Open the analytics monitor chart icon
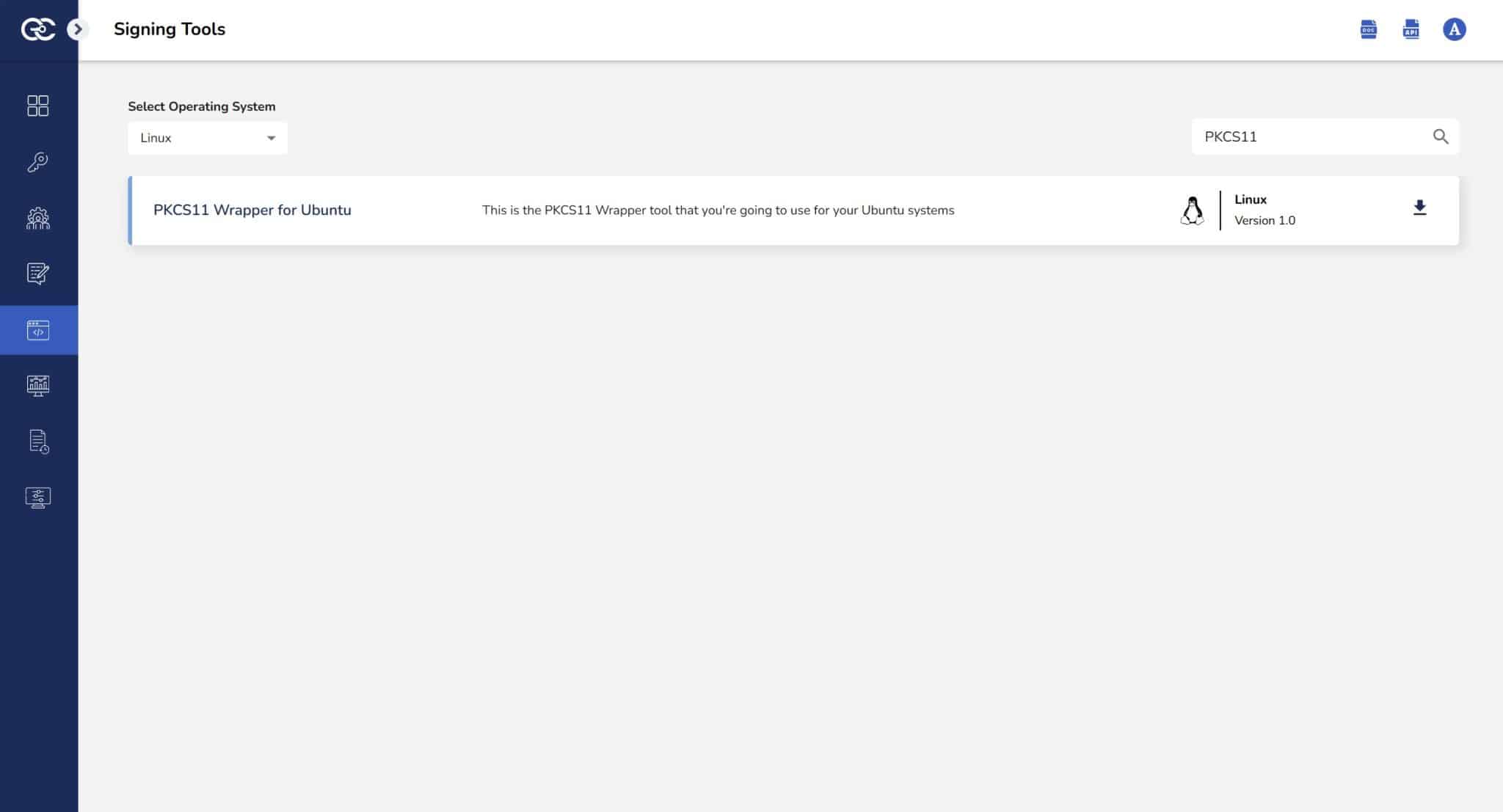This screenshot has height=812, width=1503. 38,385
